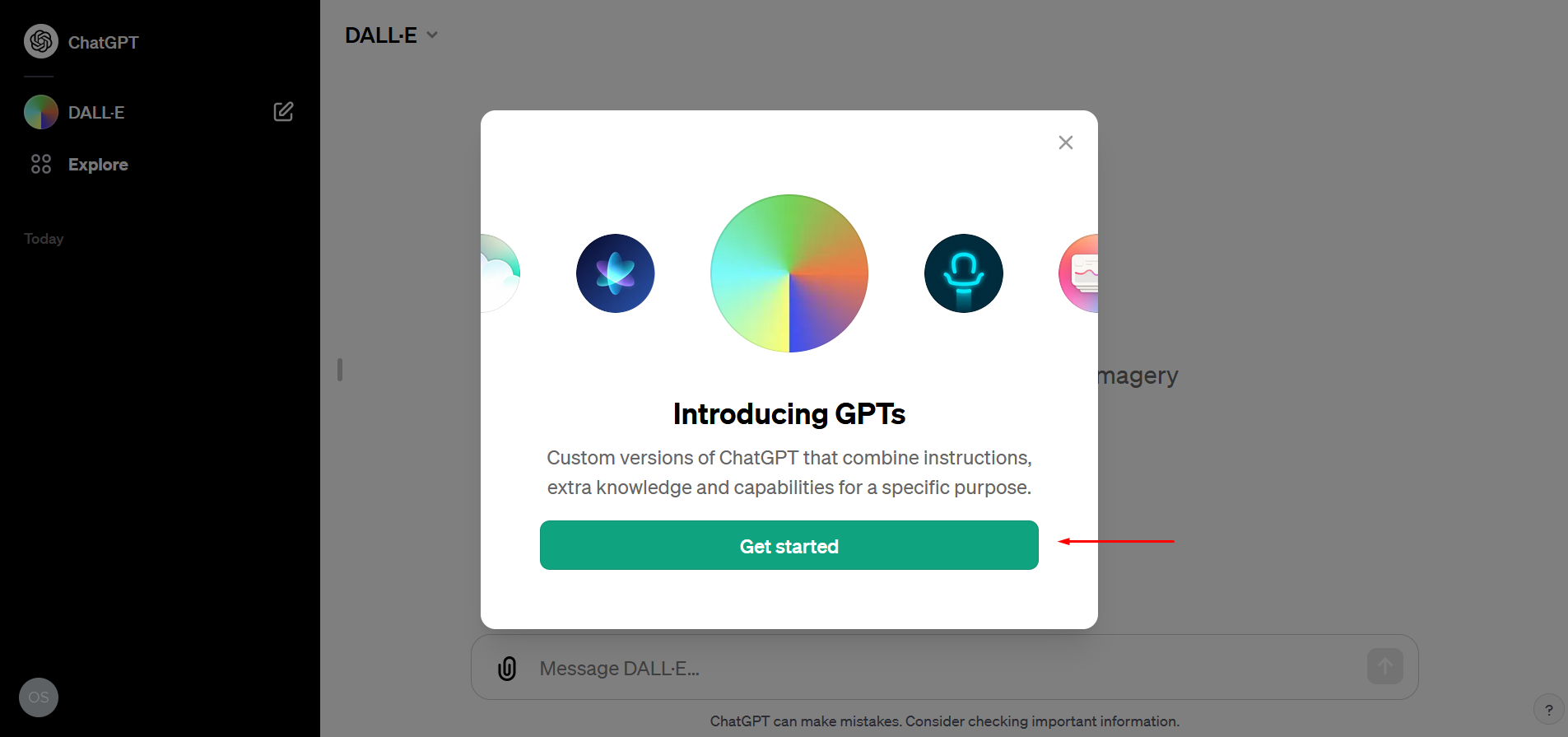Select the cloud GPT icon at left edge

click(x=500, y=273)
